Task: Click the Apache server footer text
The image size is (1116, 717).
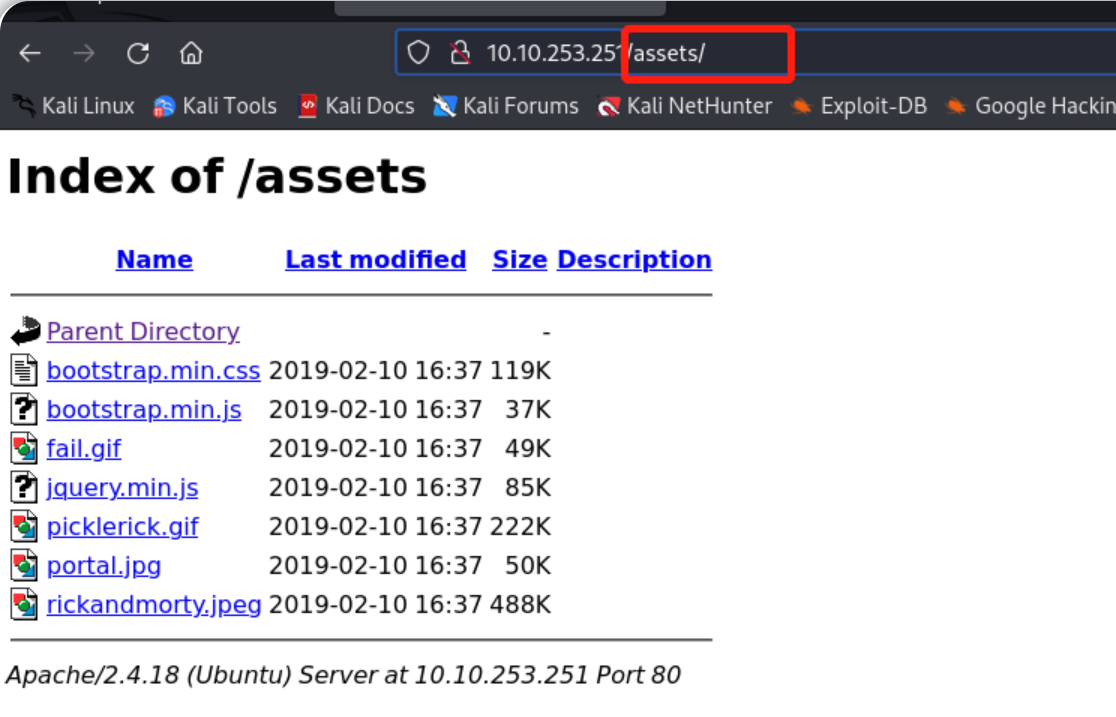Action: pyautogui.click(x=343, y=675)
